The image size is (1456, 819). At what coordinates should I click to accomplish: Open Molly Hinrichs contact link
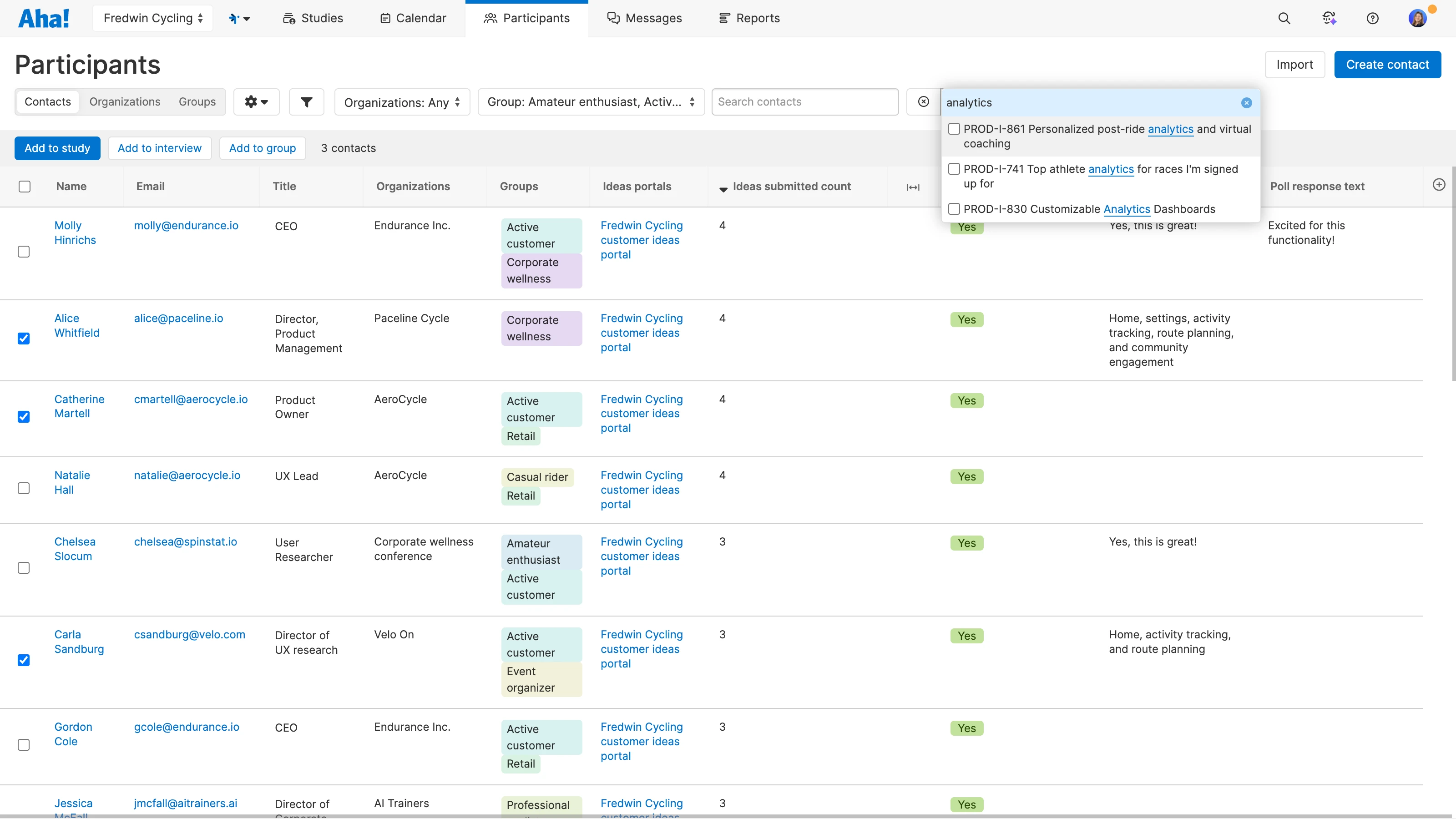click(75, 233)
